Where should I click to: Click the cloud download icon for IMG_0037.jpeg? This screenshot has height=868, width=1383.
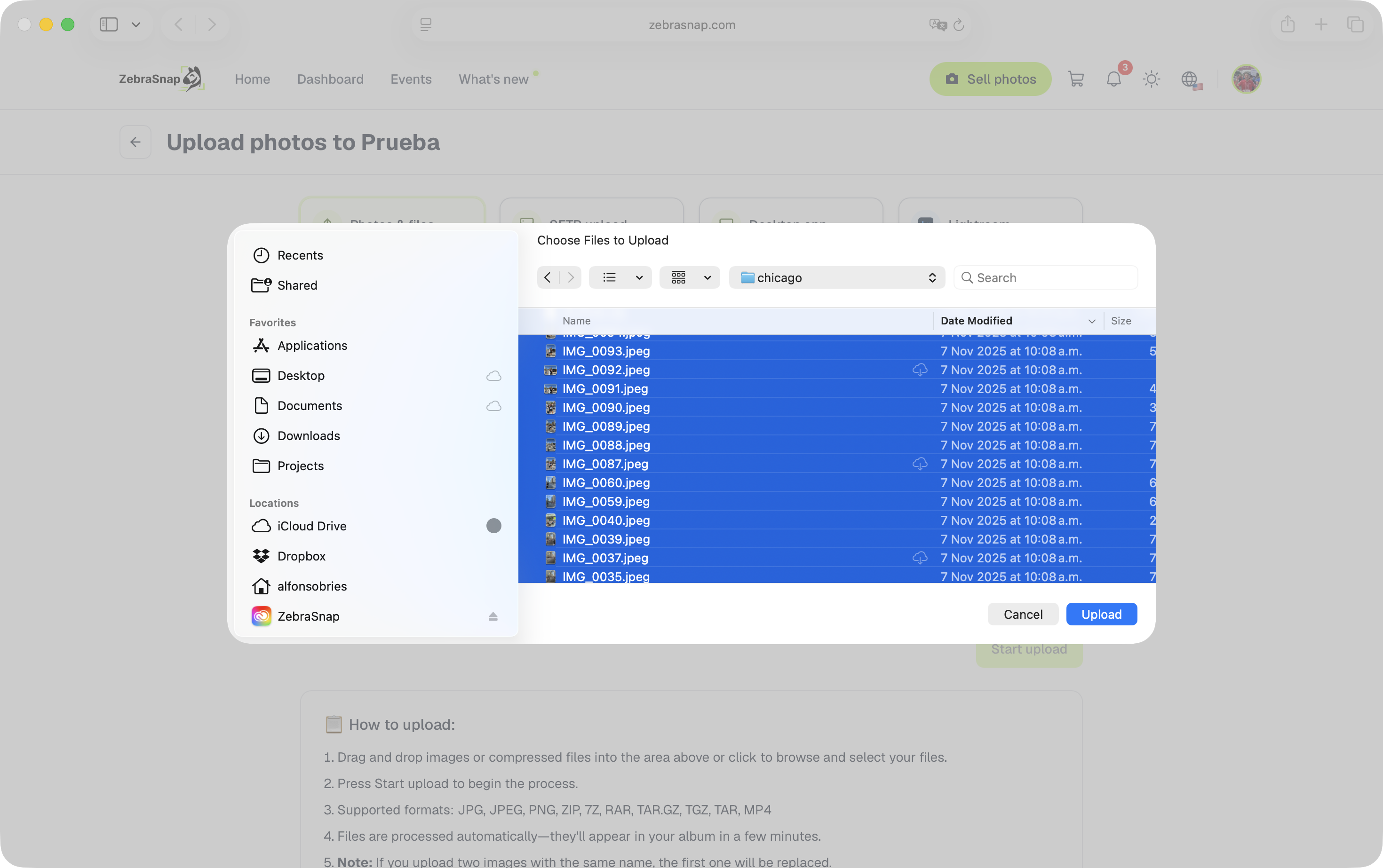click(920, 558)
